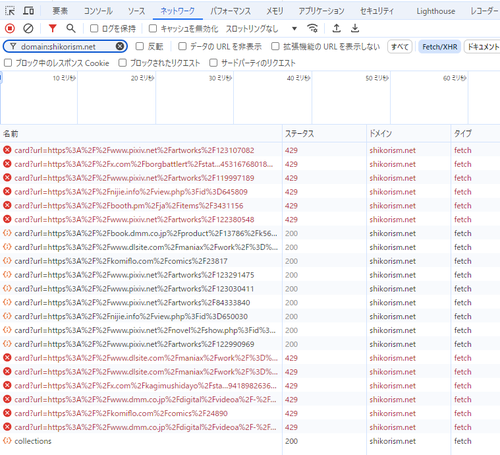Switch to the コンソール tab
Screen dimensions: 500x455
click(x=98, y=11)
